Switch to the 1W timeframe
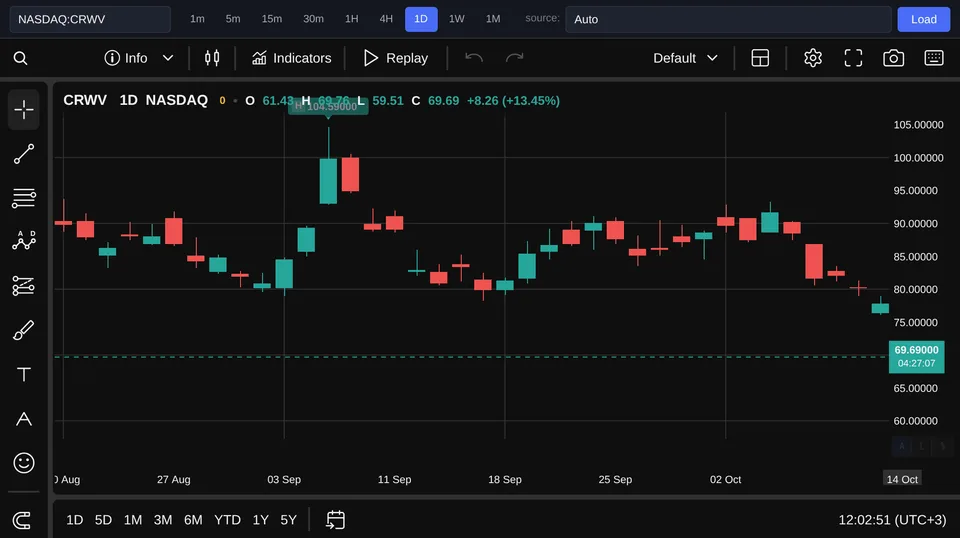Screen dimensions: 960x538 tap(456, 19)
